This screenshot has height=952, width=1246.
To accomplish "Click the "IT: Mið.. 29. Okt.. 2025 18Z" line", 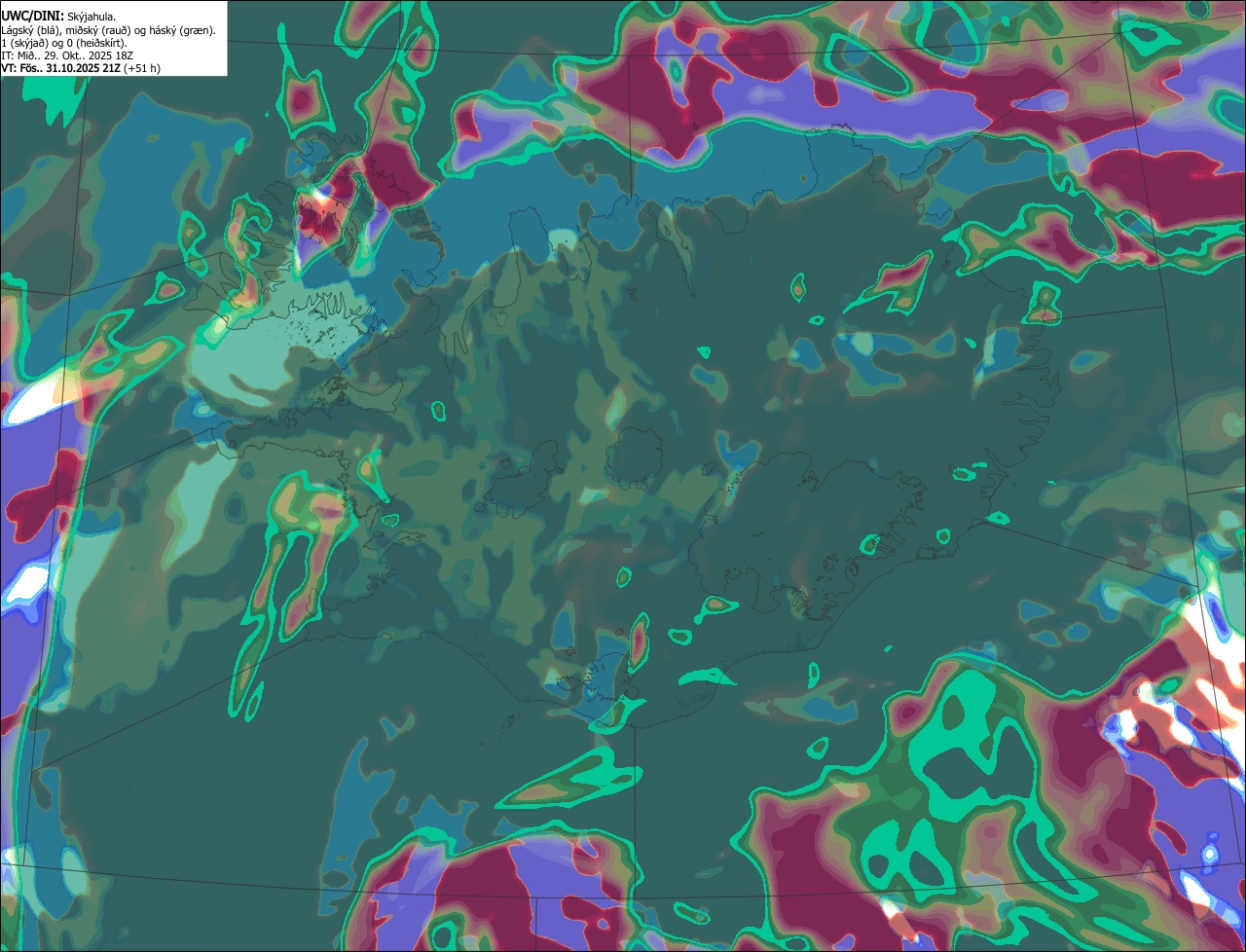I will (x=67, y=56).
